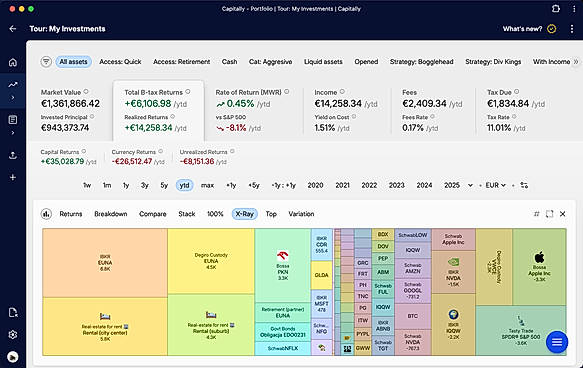Click info icon next to Tax Due
Image resolution: width=583 pixels, height=368 pixels.
coord(516,91)
